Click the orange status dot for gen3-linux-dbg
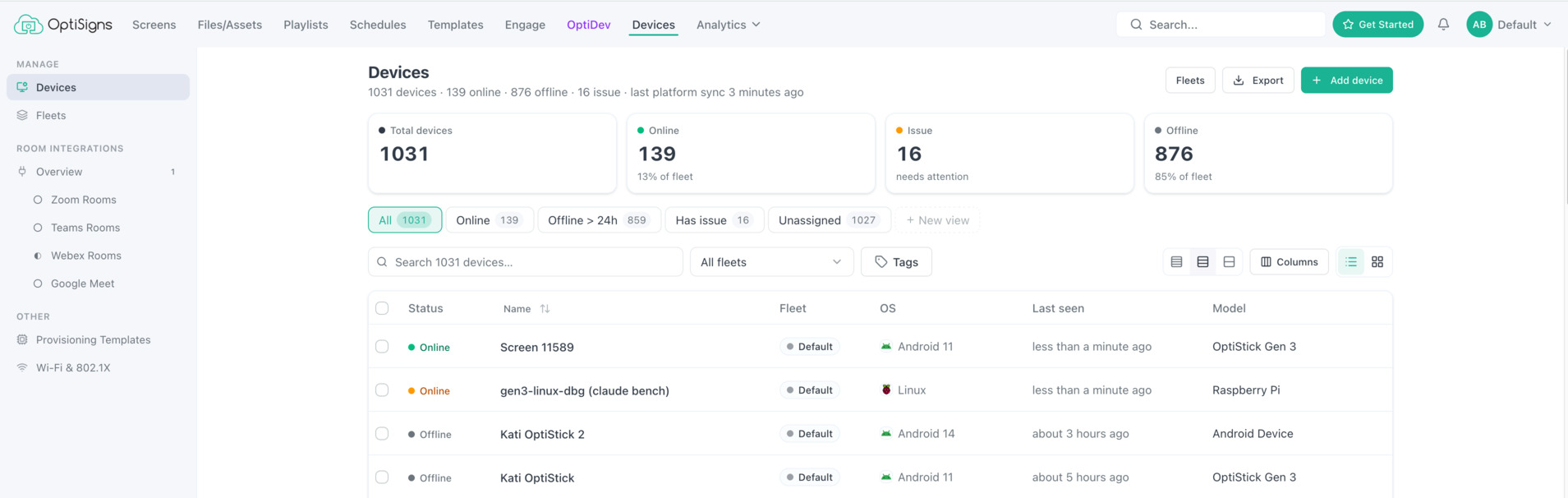This screenshot has width=1568, height=498. tap(412, 391)
